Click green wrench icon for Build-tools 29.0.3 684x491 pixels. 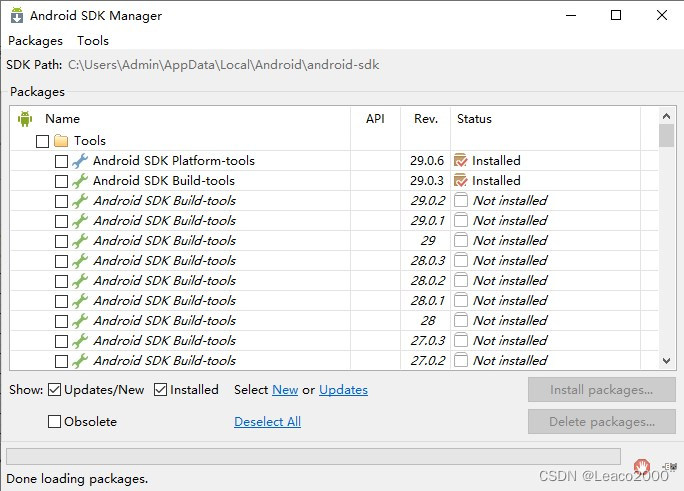(x=80, y=181)
